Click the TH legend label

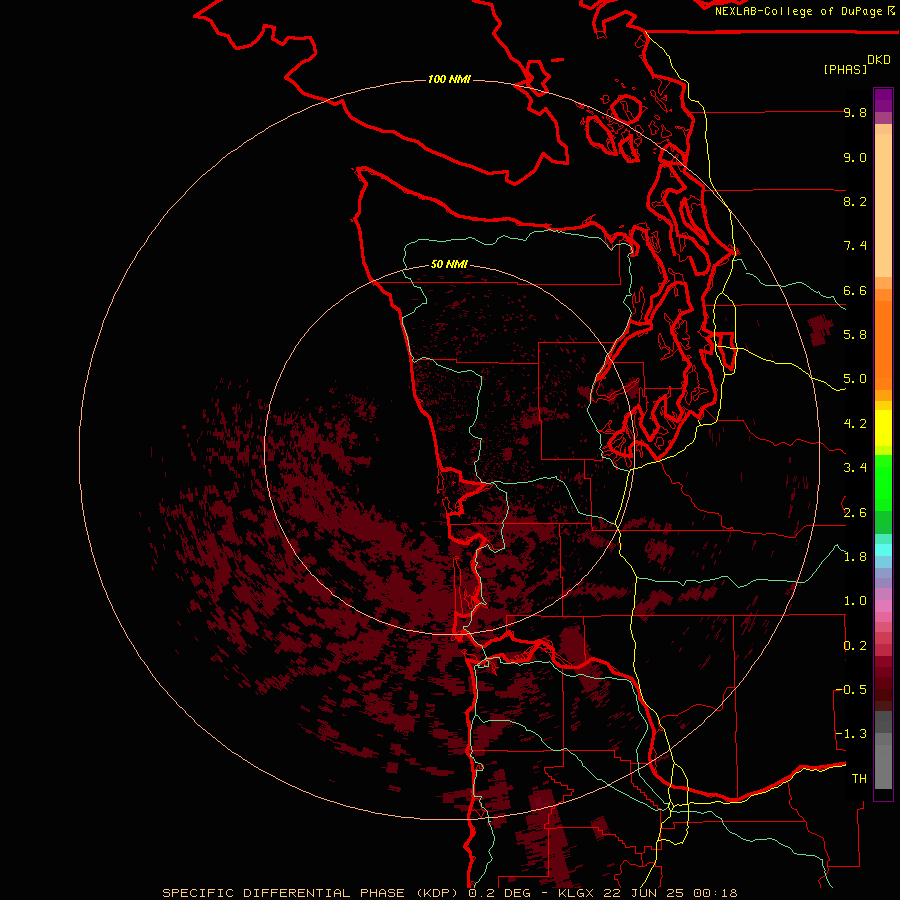click(x=859, y=778)
